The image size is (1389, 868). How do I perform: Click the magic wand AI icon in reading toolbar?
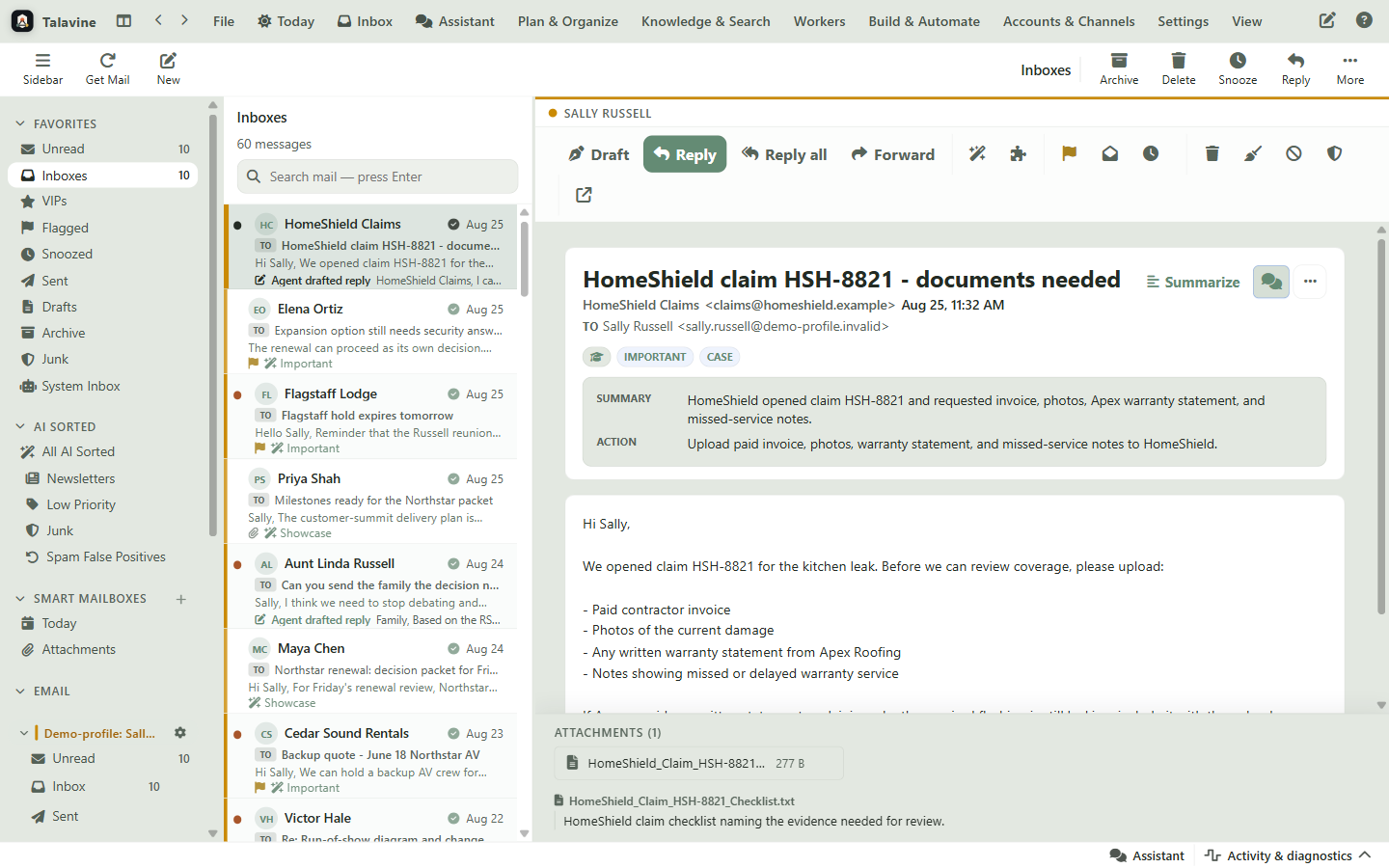977,153
